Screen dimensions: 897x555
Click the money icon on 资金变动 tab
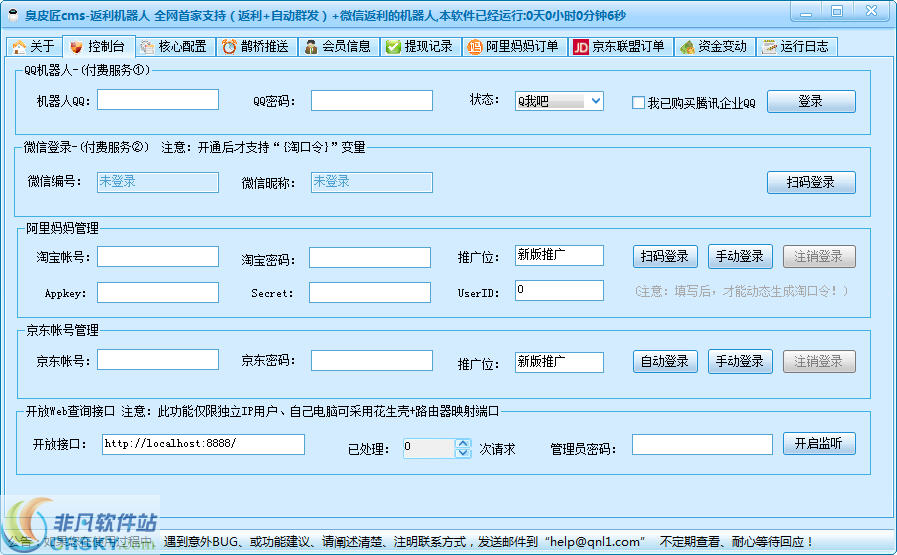tap(687, 47)
